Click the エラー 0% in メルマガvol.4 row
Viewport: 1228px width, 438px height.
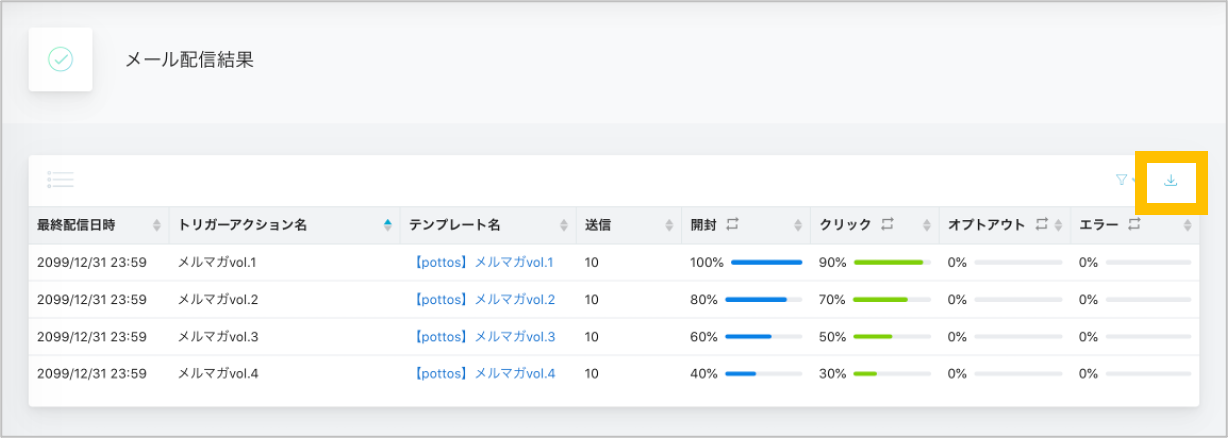coord(1089,373)
